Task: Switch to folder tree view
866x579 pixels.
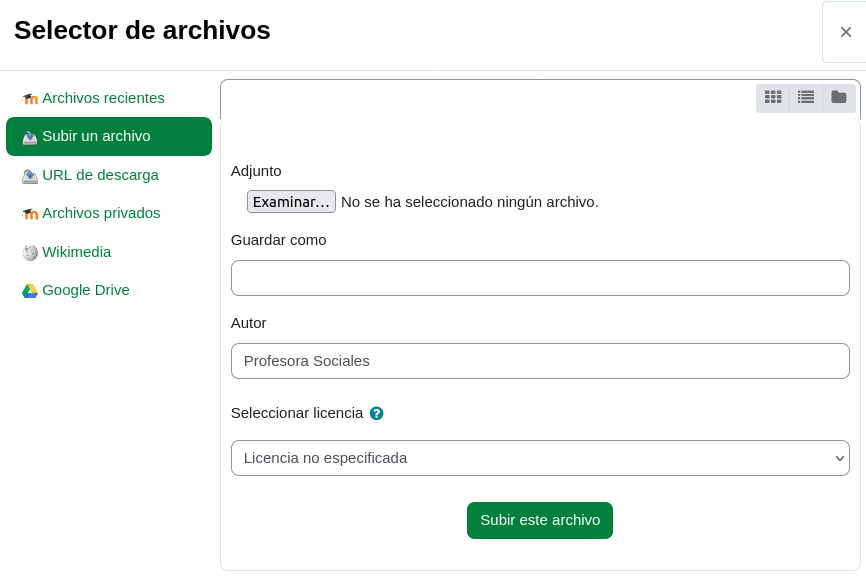Action: pos(839,97)
